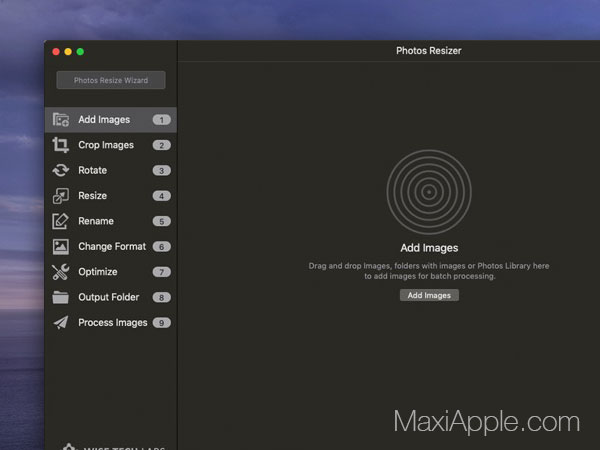Click the Optimize wrench icon
Viewport: 600px width, 450px height.
click(x=60, y=272)
